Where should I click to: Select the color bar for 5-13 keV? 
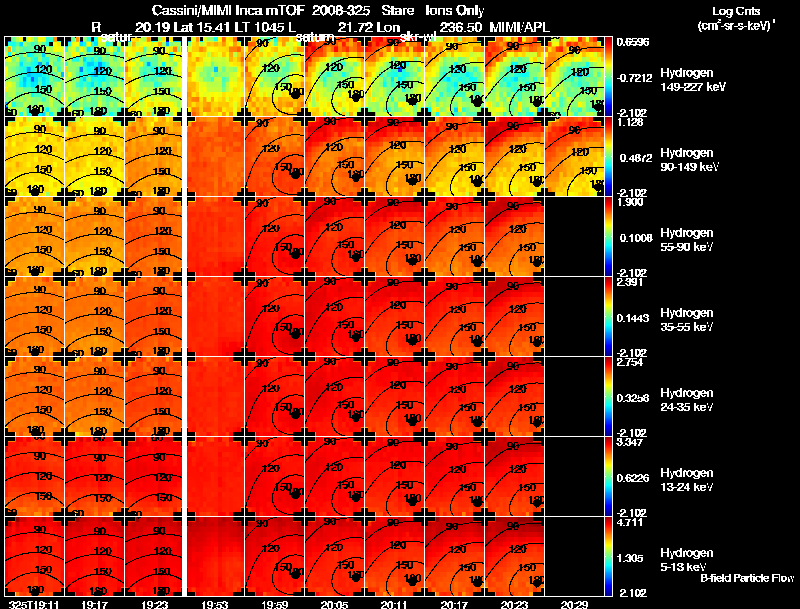[x=608, y=557]
